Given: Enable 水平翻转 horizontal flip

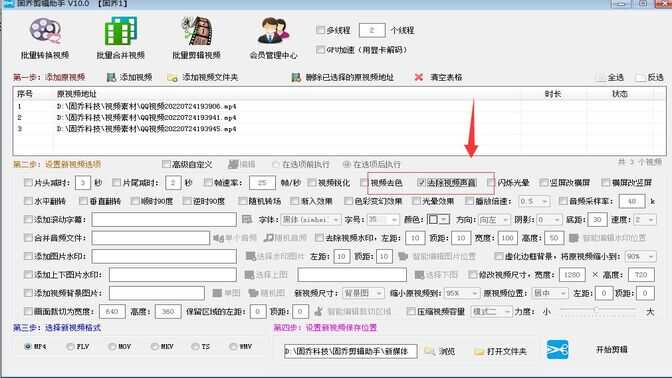Looking at the screenshot, I should 28,201.
